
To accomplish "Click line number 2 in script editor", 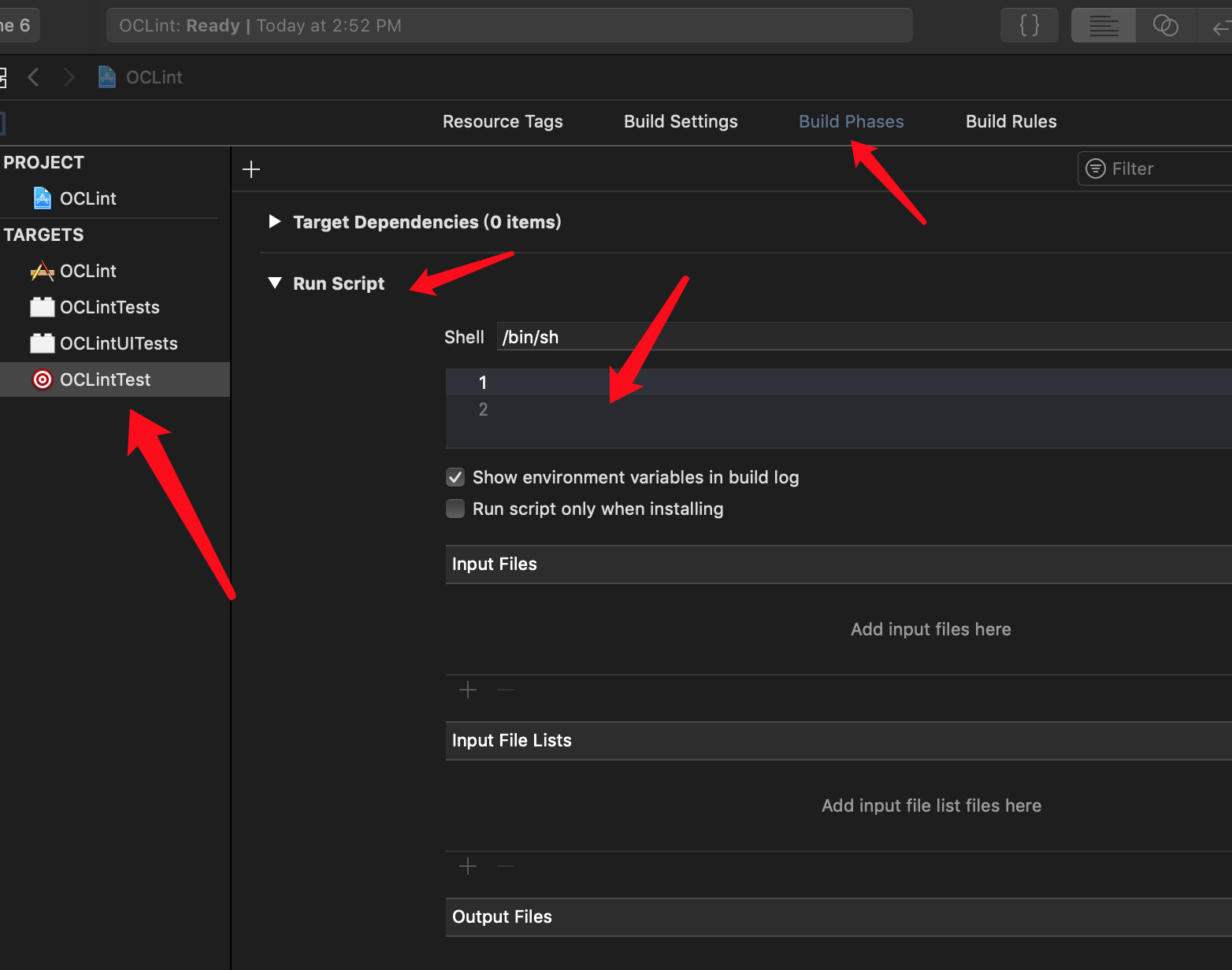I will tap(483, 409).
